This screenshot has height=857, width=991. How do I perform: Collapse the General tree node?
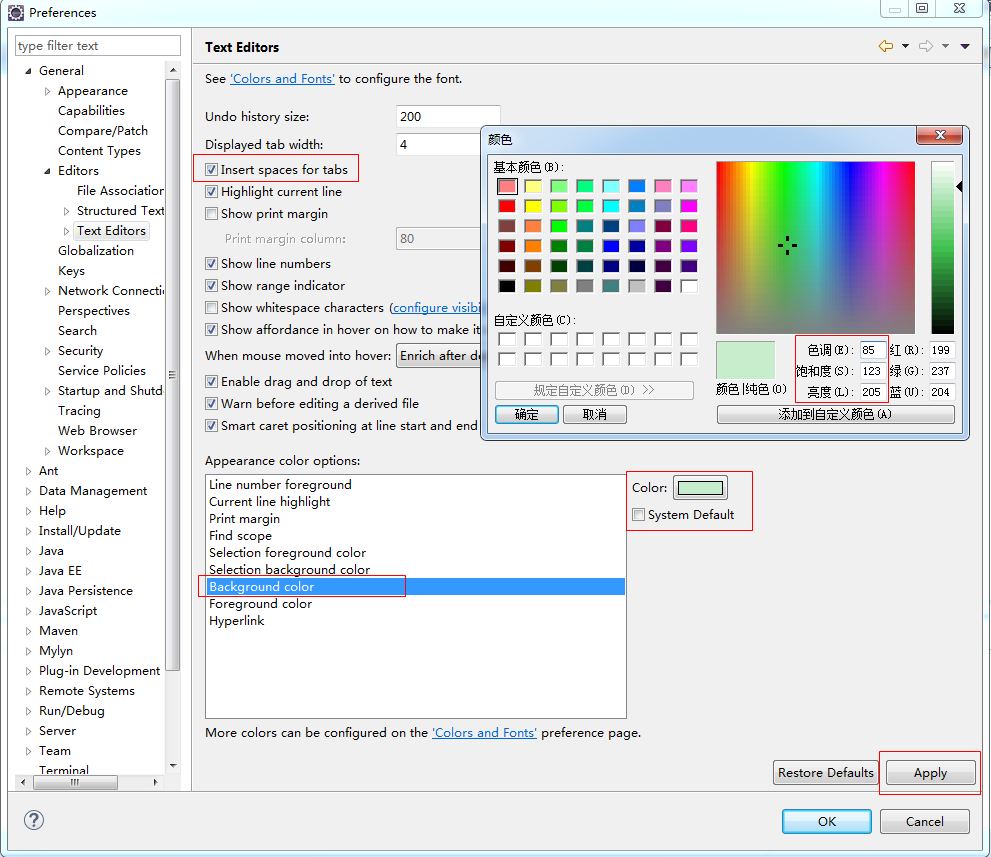pyautogui.click(x=28, y=71)
